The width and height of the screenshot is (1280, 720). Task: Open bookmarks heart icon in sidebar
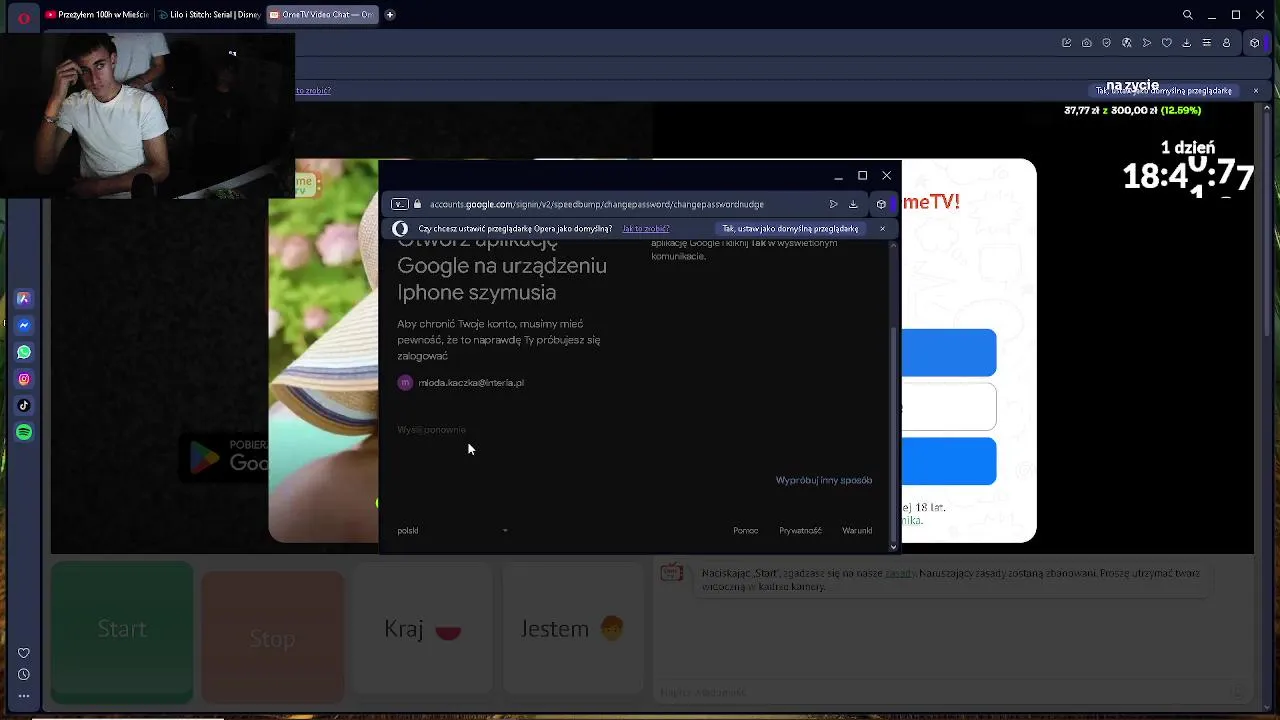(x=24, y=653)
